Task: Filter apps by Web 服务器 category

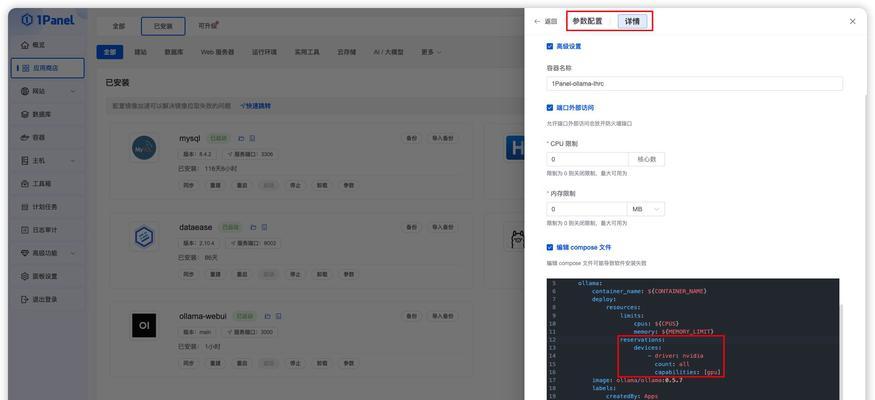Action: pos(218,52)
